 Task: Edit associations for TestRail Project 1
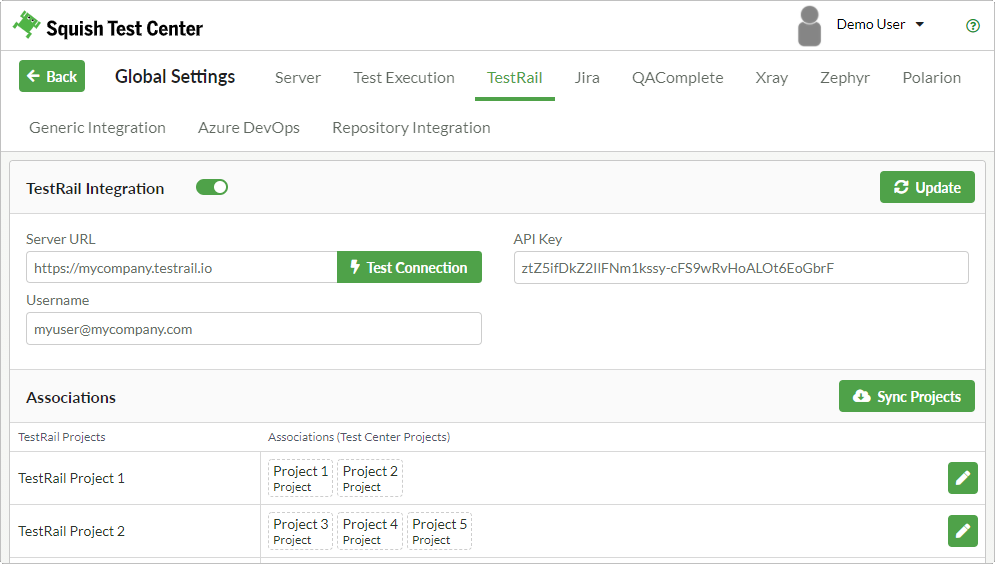(962, 478)
